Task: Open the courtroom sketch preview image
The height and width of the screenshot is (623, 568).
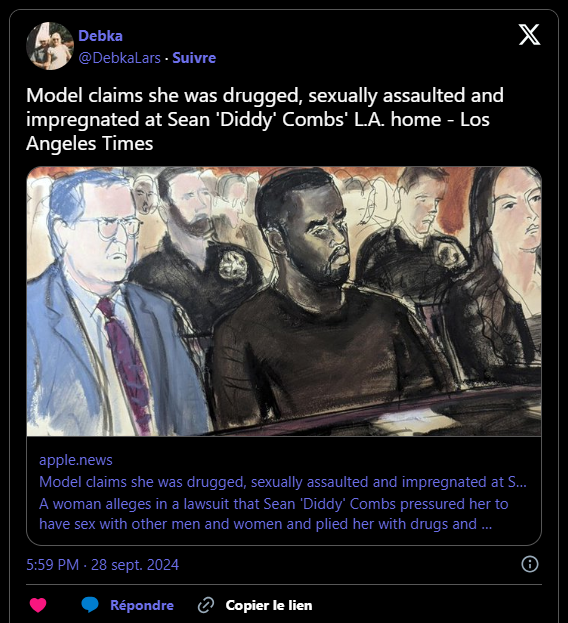Action: (284, 301)
